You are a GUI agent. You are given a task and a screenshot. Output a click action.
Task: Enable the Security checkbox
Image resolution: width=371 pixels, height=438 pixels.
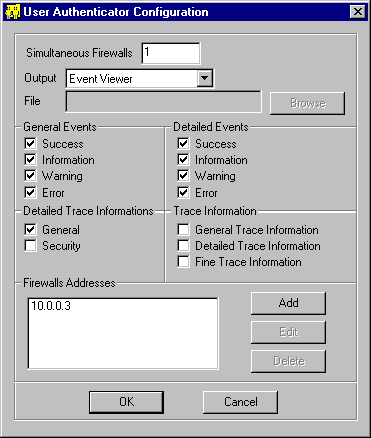pyautogui.click(x=30, y=246)
